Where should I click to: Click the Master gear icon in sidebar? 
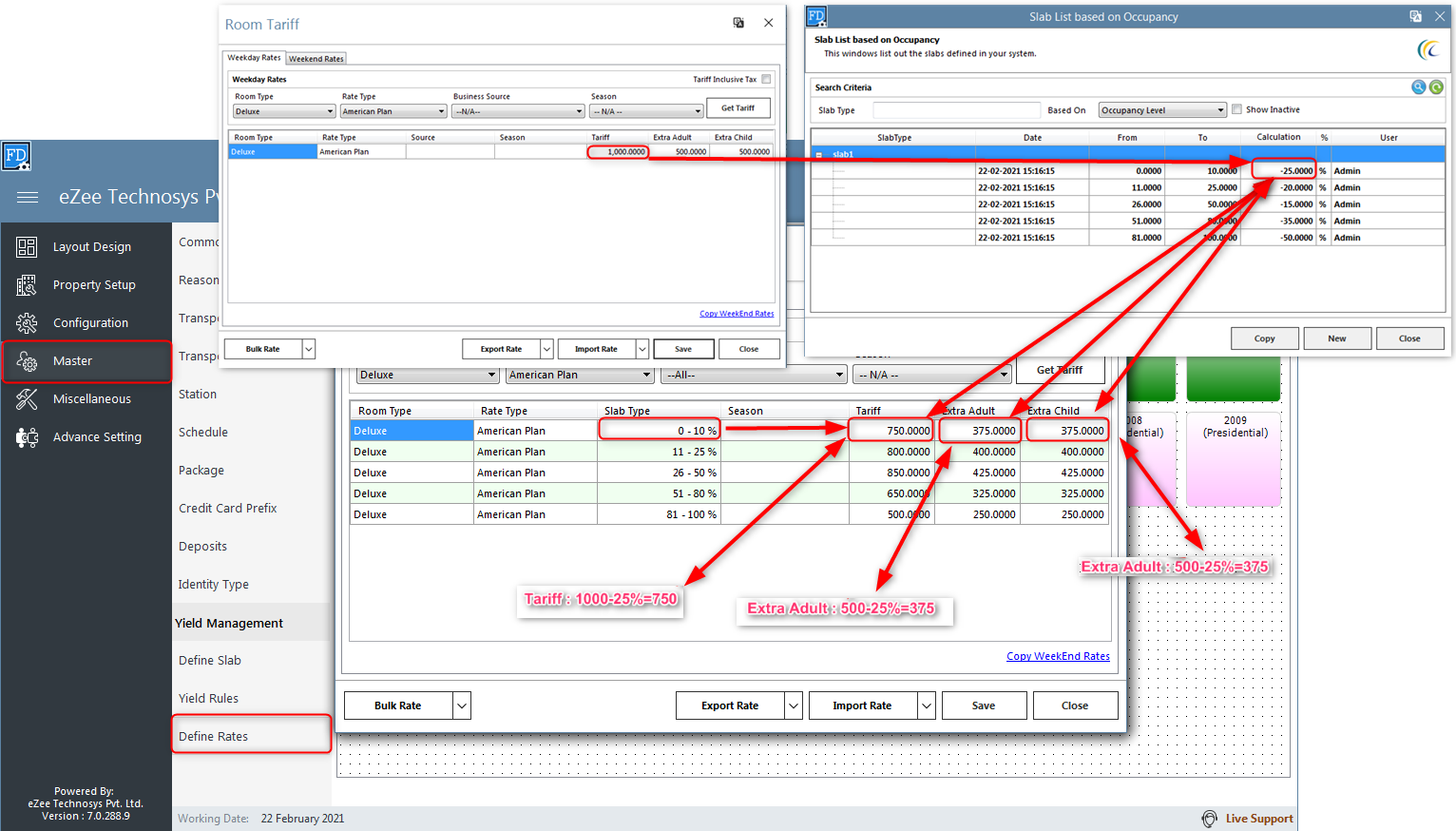click(x=27, y=361)
